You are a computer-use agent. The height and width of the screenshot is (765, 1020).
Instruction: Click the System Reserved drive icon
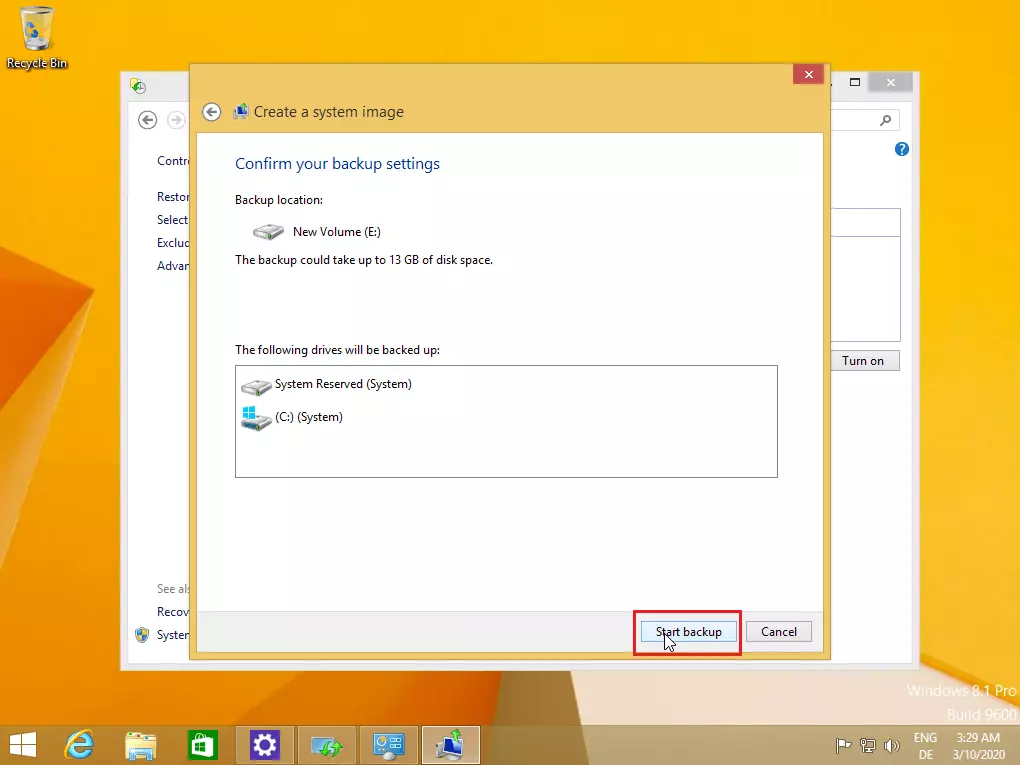click(x=256, y=386)
